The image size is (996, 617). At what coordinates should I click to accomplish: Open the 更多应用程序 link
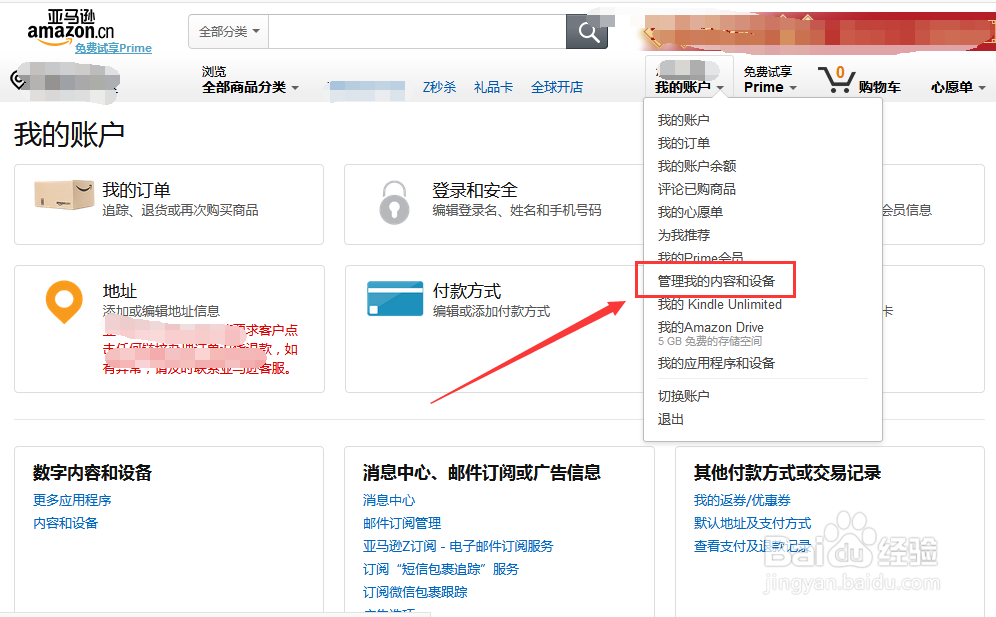72,500
